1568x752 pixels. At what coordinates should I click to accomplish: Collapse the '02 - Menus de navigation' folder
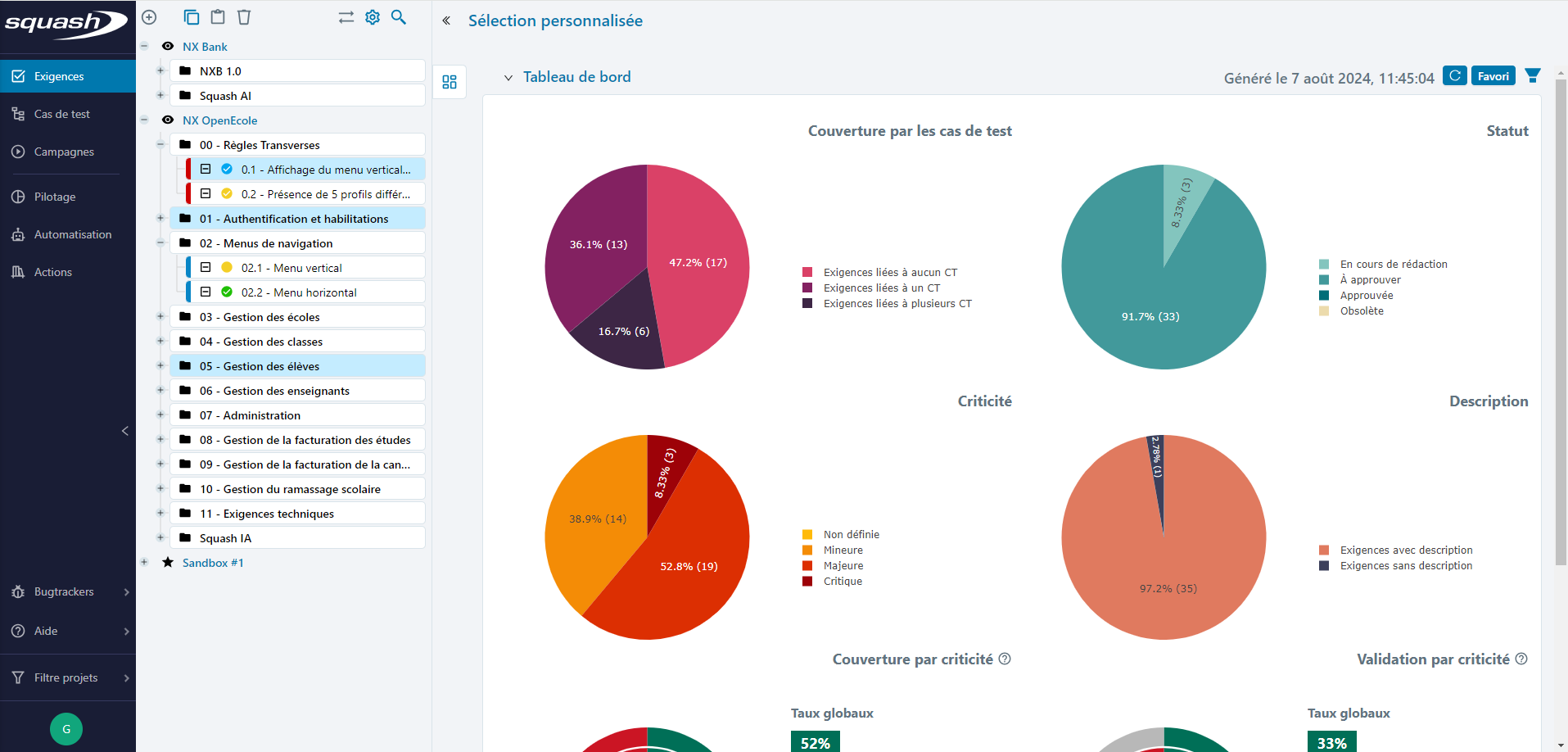pyautogui.click(x=160, y=243)
